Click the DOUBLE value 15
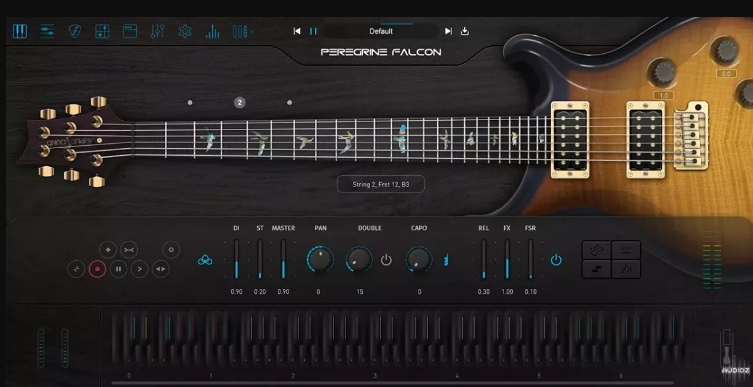753x387 pixels. 360,292
